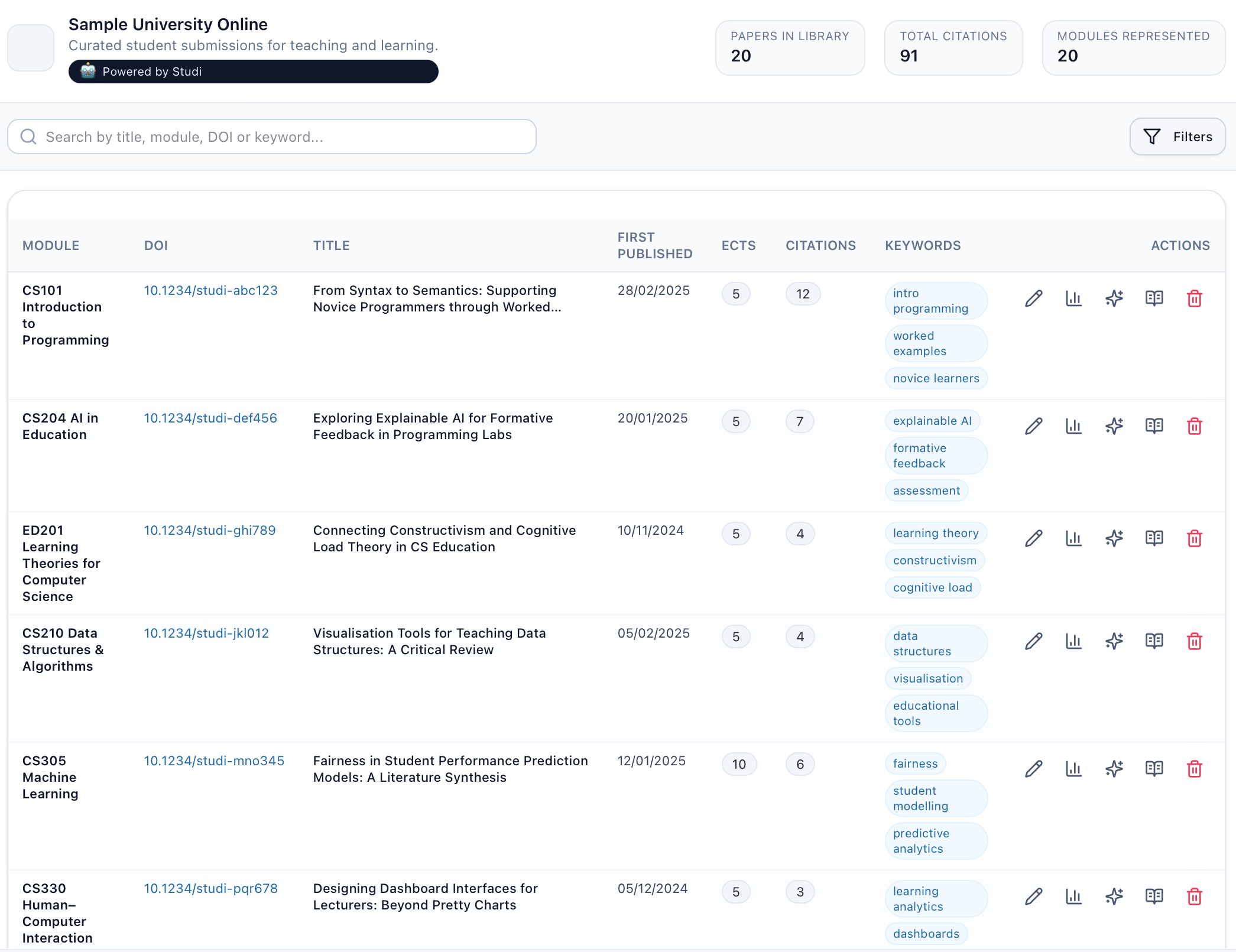1236x952 pixels.
Task: Open analytics for the Explainable AI paper
Action: click(1073, 425)
